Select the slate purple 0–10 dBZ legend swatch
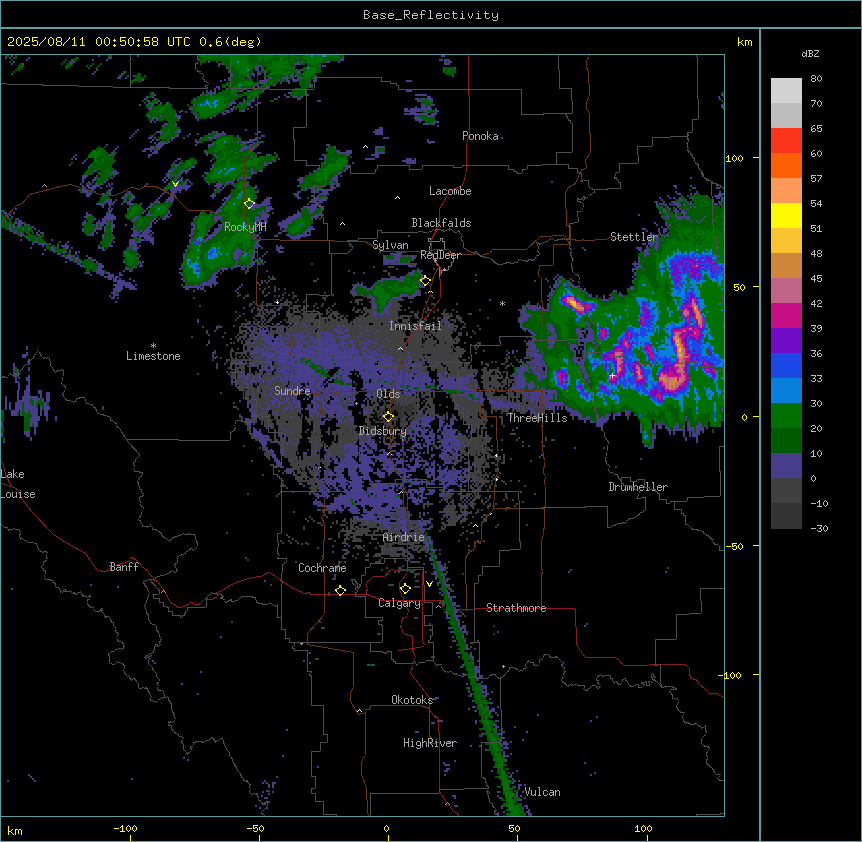862x842 pixels. (786, 466)
